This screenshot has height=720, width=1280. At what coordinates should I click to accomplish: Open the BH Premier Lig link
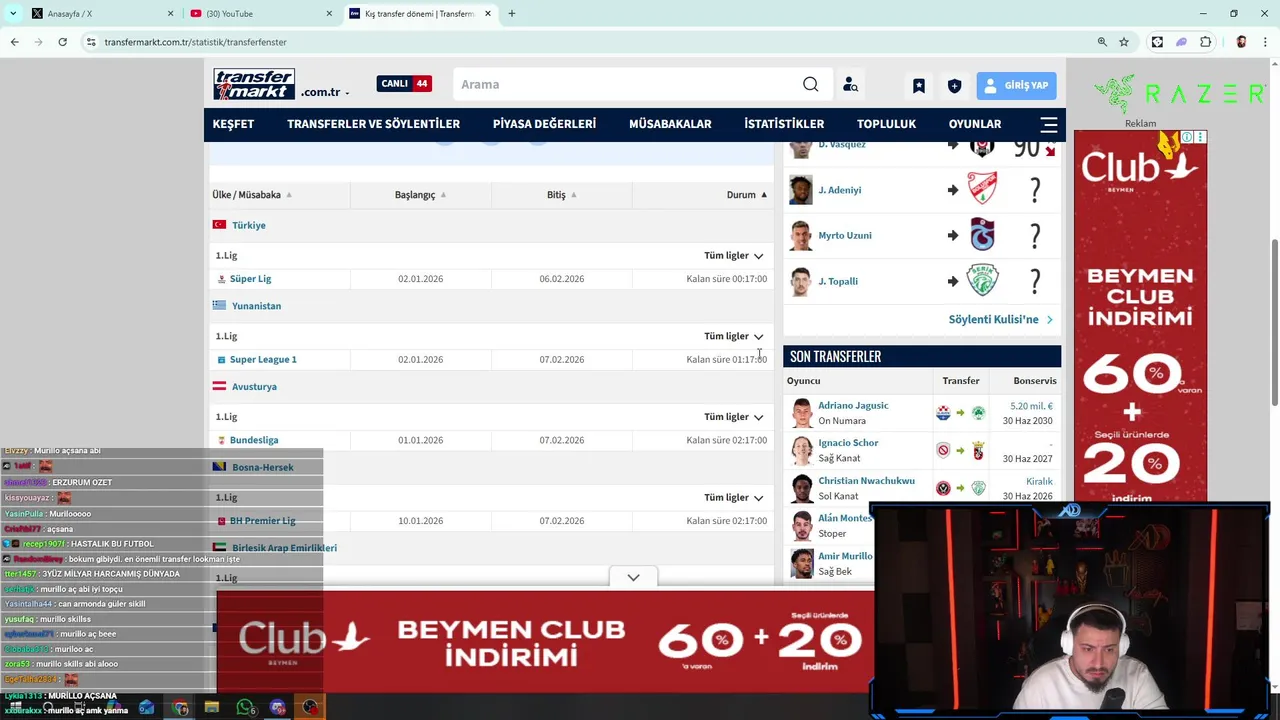262,521
